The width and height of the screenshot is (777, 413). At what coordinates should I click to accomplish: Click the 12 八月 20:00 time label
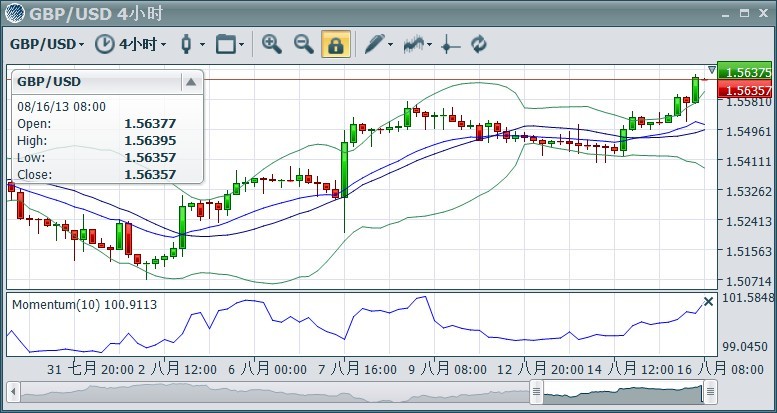541,369
